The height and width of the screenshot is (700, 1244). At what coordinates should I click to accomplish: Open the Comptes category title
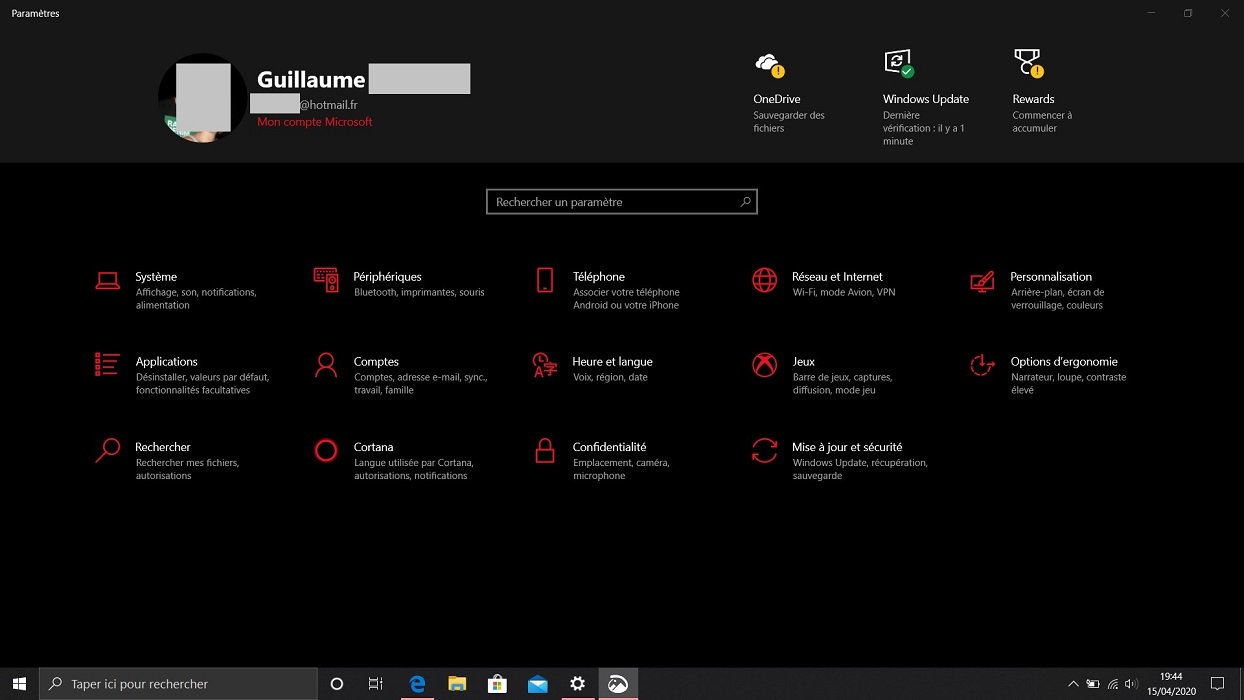click(376, 362)
